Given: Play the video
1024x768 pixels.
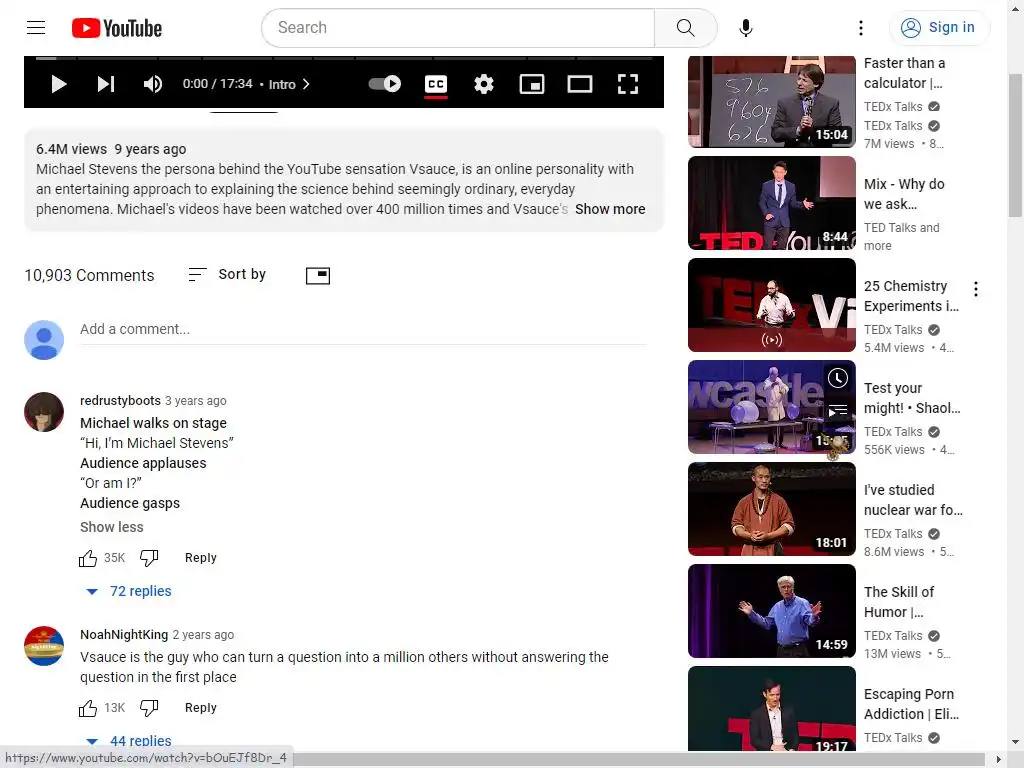Looking at the screenshot, I should tap(59, 84).
